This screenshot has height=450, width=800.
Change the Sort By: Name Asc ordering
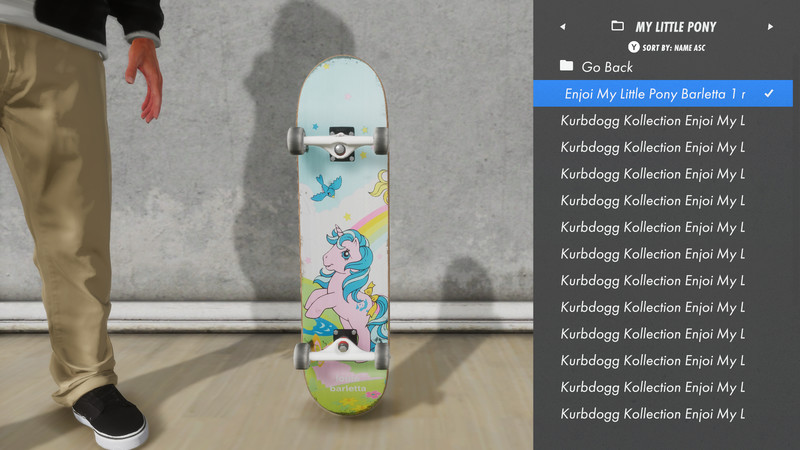pos(673,48)
